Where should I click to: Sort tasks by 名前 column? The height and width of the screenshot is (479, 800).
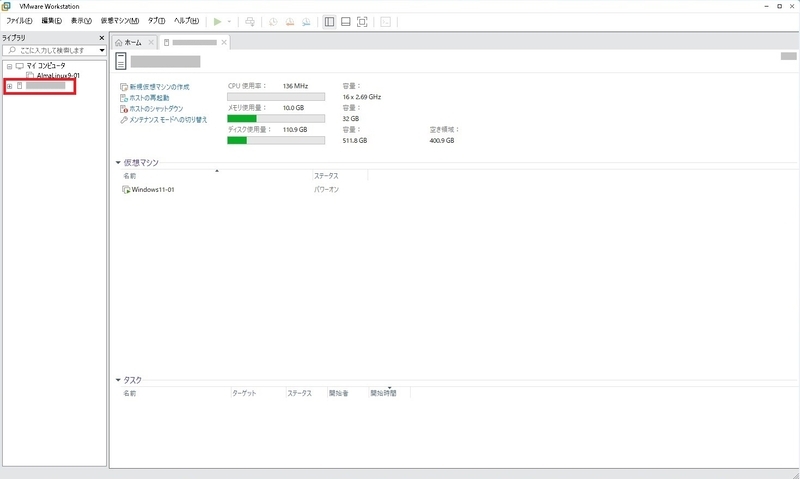pos(130,393)
